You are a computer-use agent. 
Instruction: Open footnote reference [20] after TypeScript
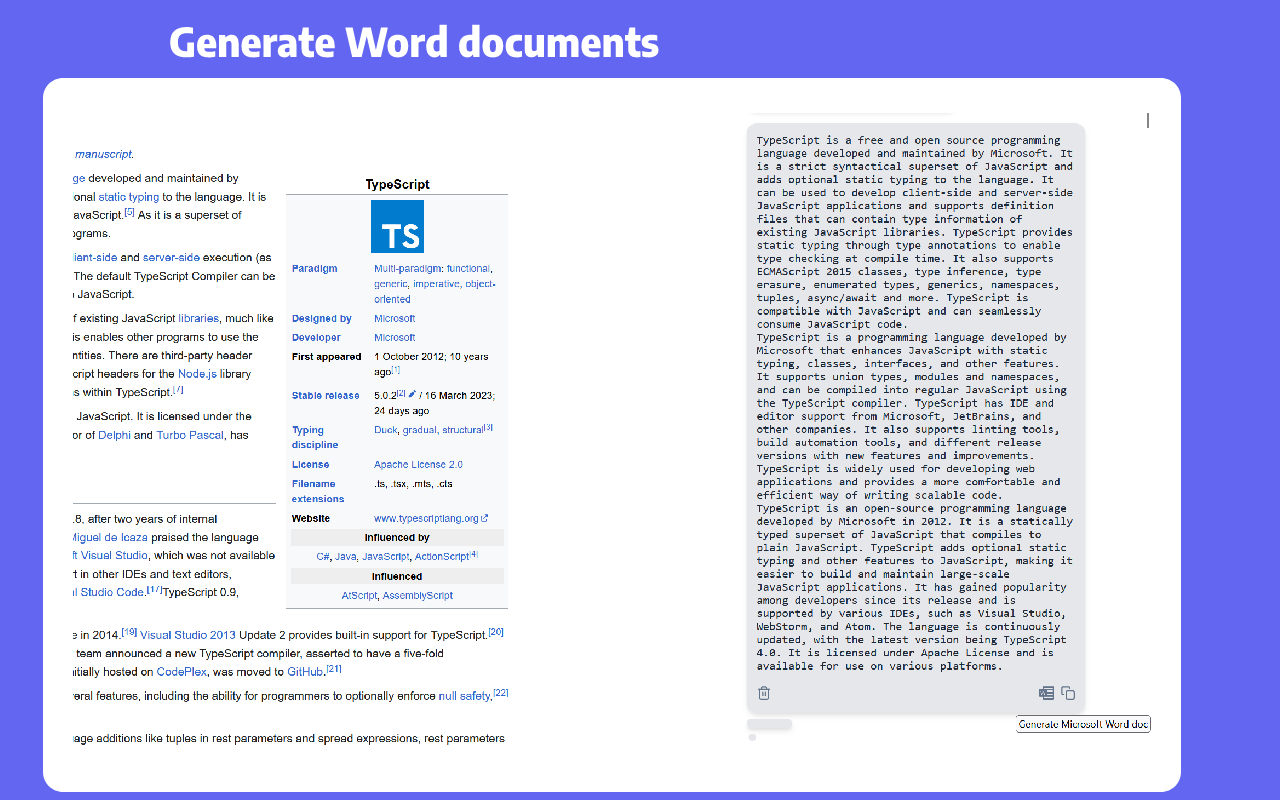pos(496,632)
